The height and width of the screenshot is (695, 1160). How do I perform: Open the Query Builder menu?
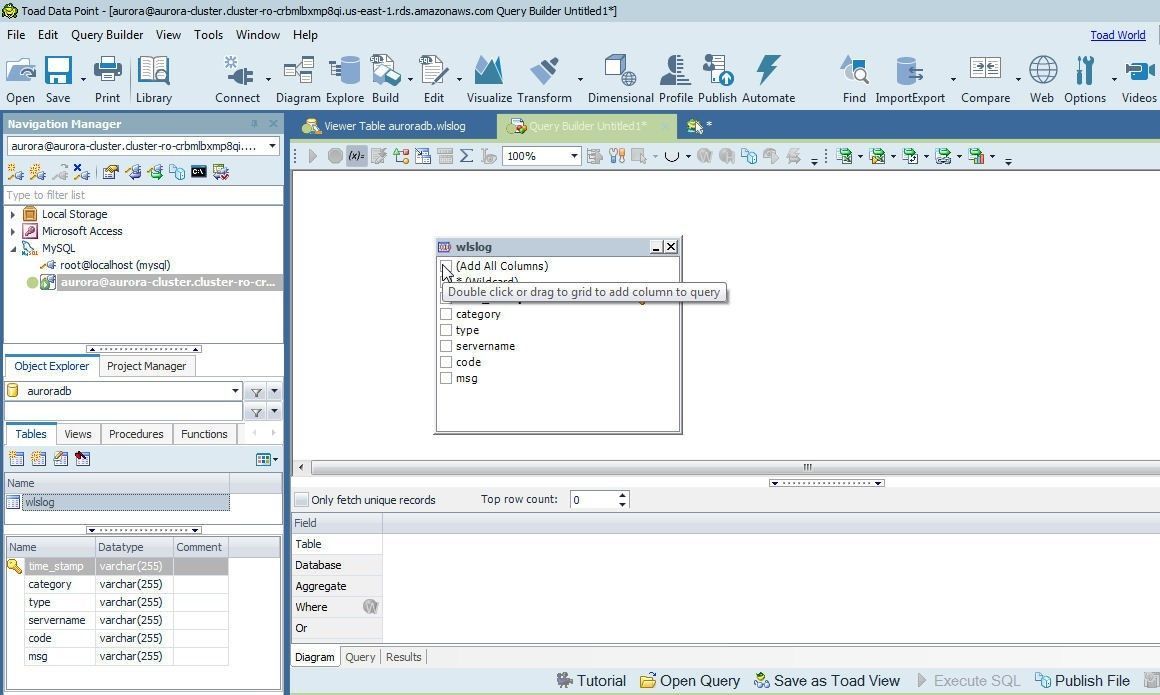[107, 35]
